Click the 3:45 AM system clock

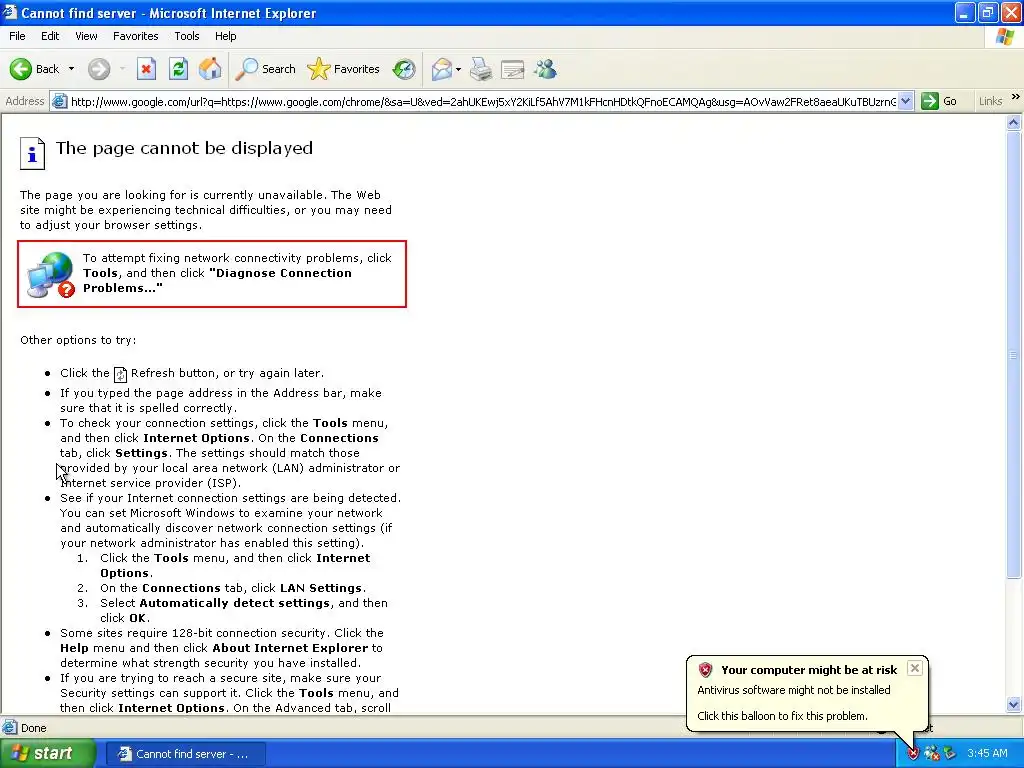point(987,754)
